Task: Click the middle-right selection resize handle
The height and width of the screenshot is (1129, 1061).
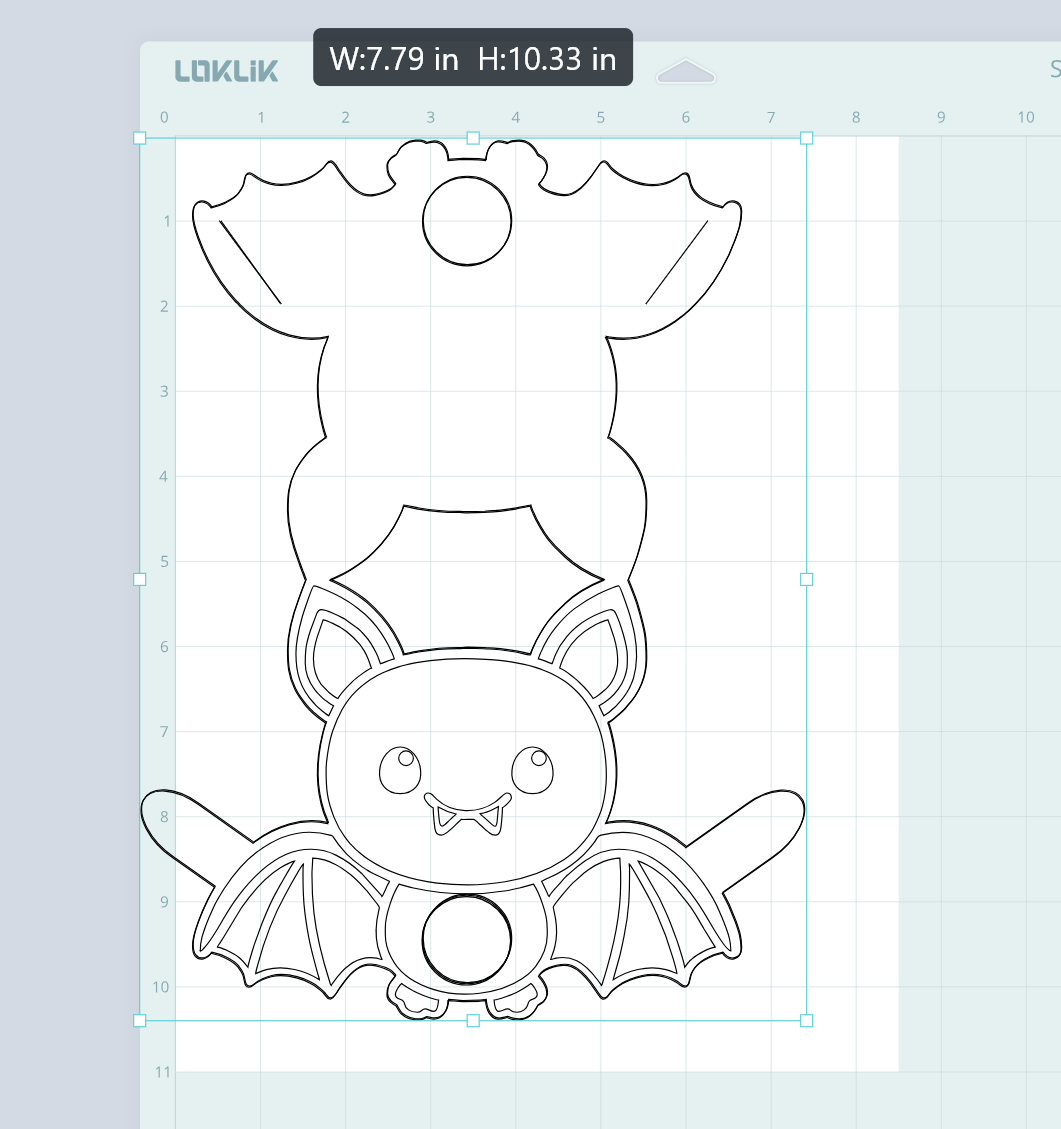Action: point(807,579)
